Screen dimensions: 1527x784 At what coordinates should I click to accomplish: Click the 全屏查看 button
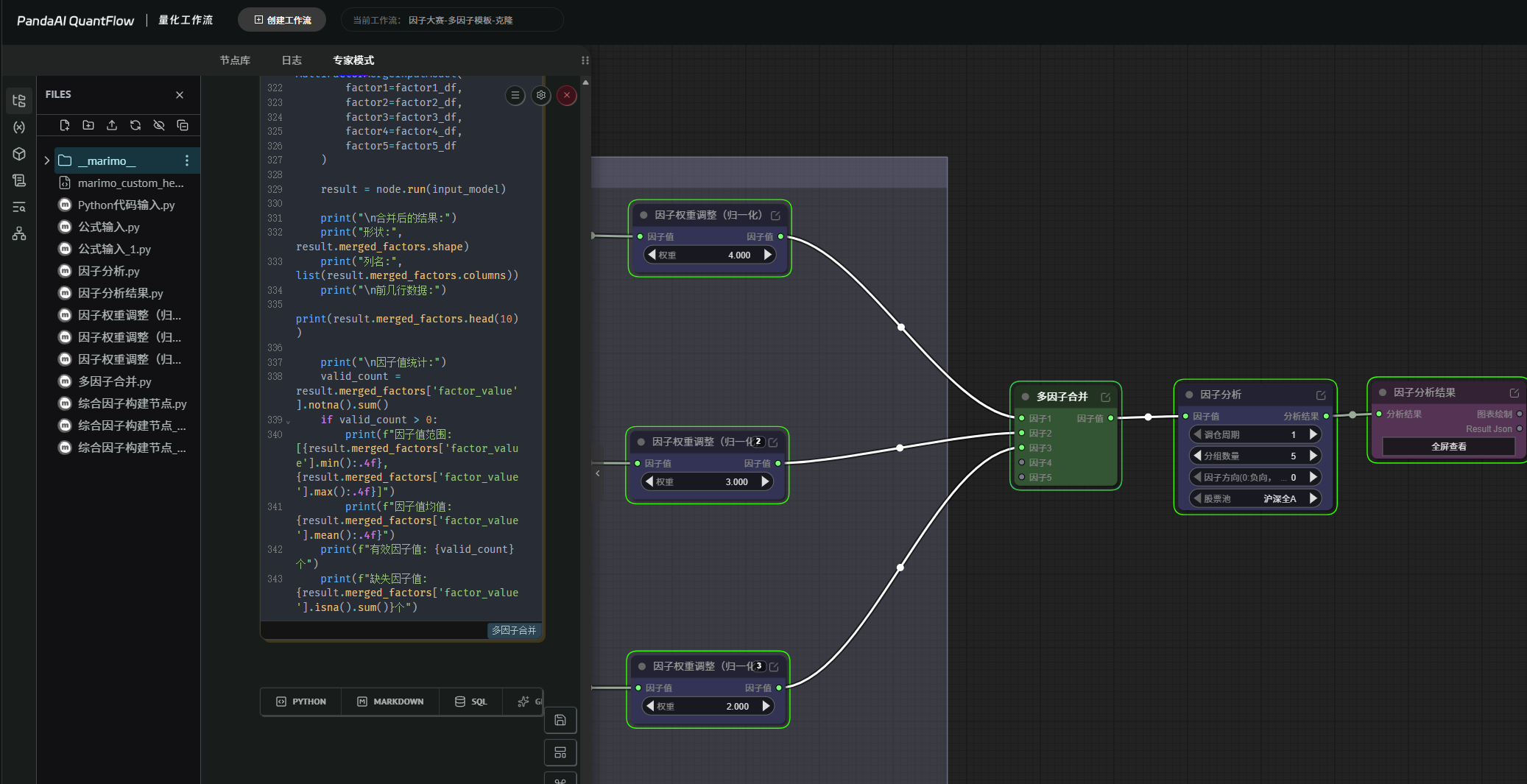click(x=1448, y=446)
